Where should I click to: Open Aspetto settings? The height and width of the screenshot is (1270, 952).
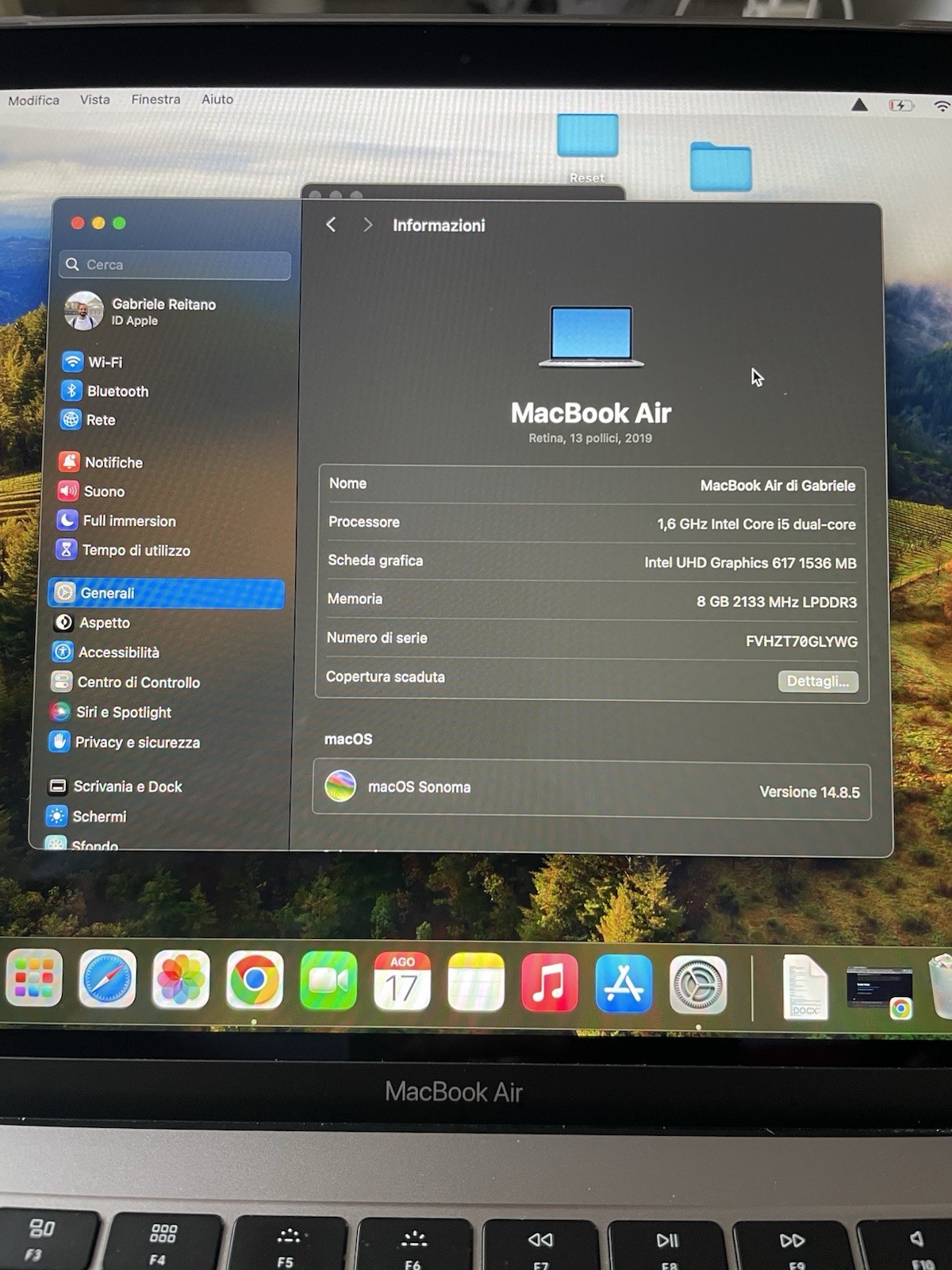coord(92,623)
